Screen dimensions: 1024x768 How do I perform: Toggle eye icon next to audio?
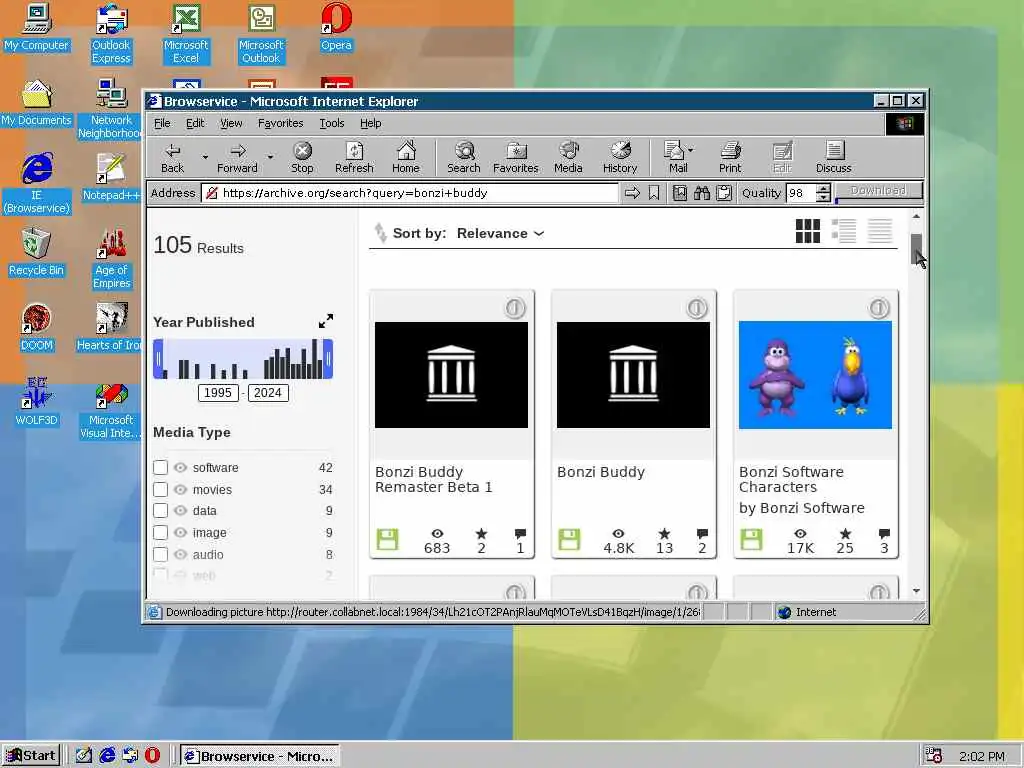[181, 554]
